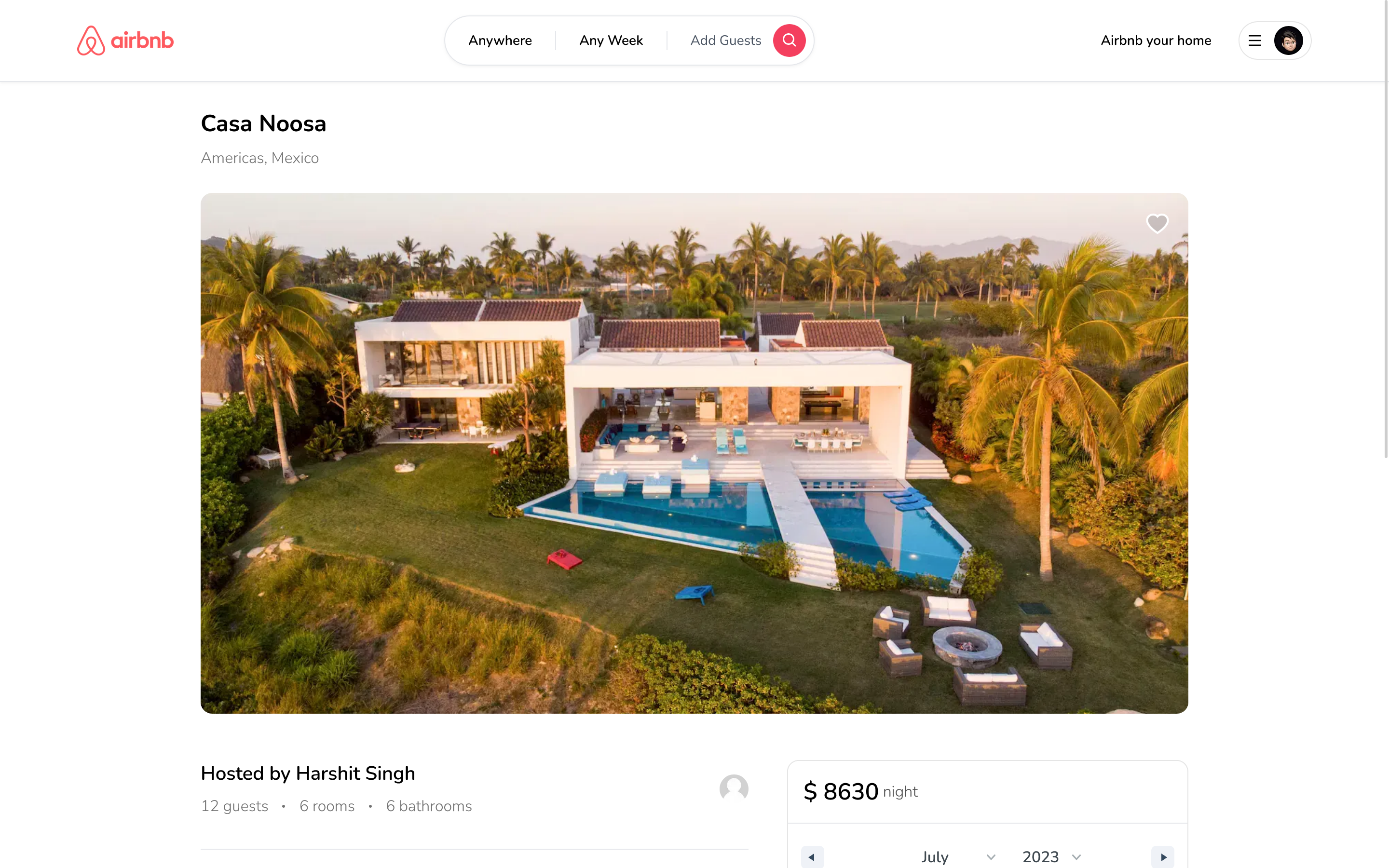Open the July month dropdown
Viewport: 1389px width, 868px height.
coord(958,857)
